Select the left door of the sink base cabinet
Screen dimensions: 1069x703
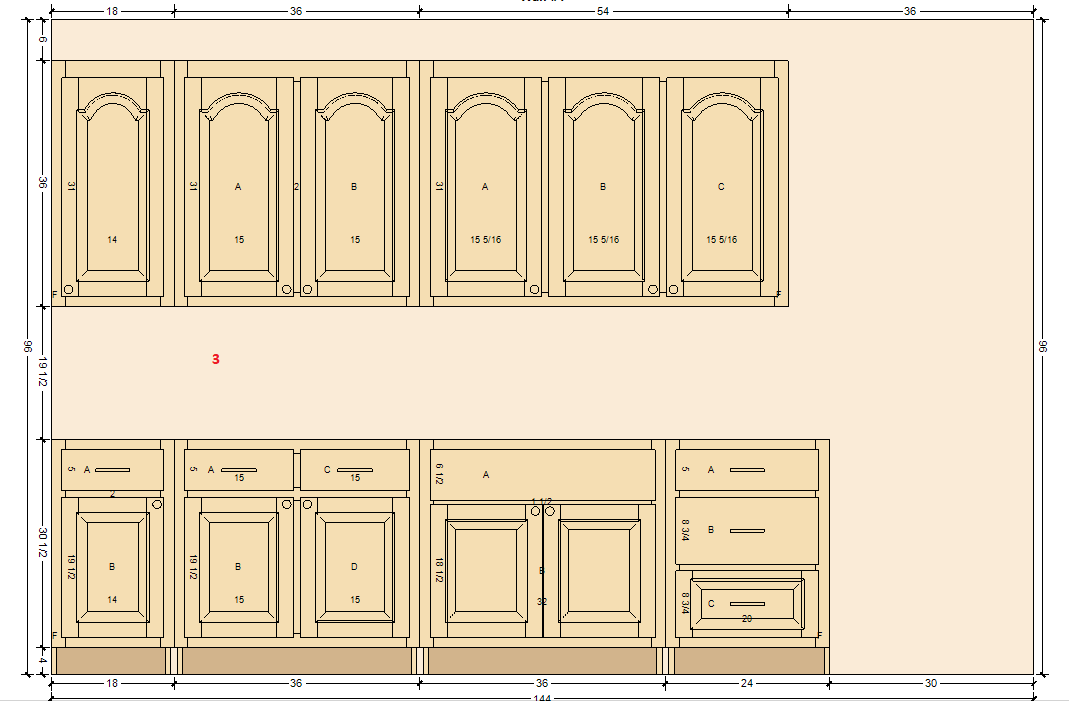click(486, 570)
